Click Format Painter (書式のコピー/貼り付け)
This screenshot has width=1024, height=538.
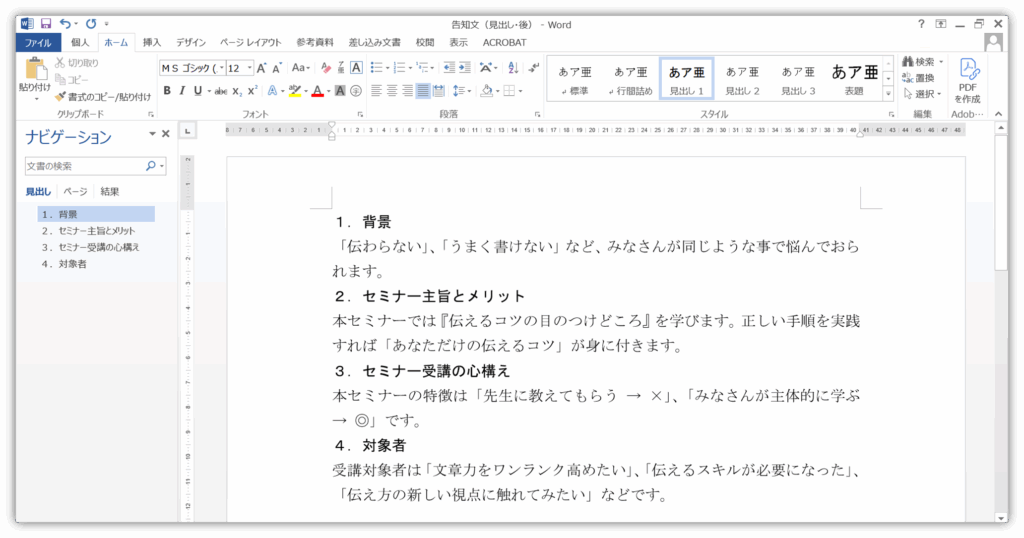(103, 97)
